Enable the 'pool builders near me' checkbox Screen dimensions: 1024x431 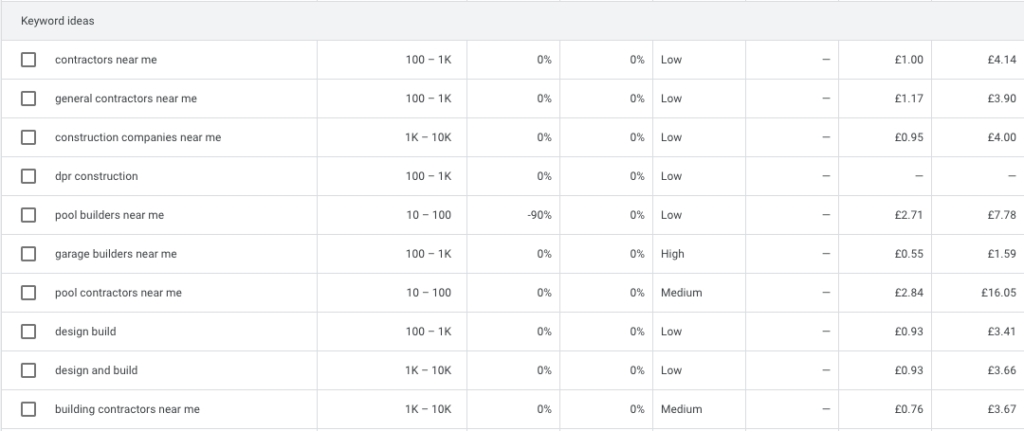click(29, 215)
